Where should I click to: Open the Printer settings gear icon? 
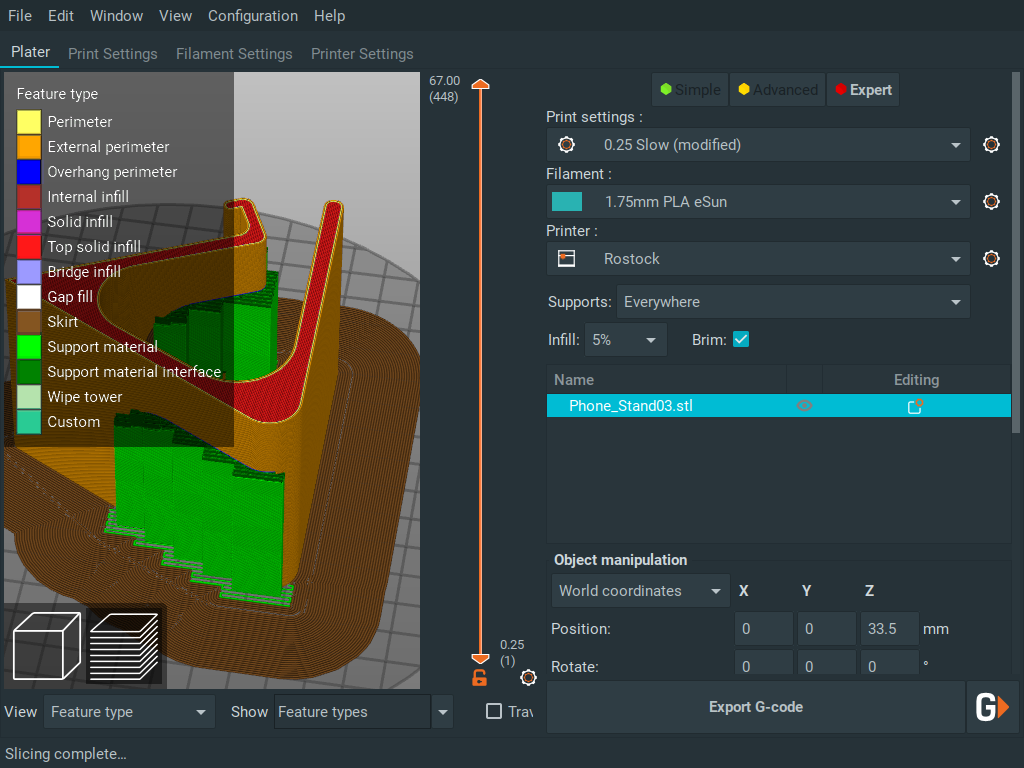coord(991,258)
